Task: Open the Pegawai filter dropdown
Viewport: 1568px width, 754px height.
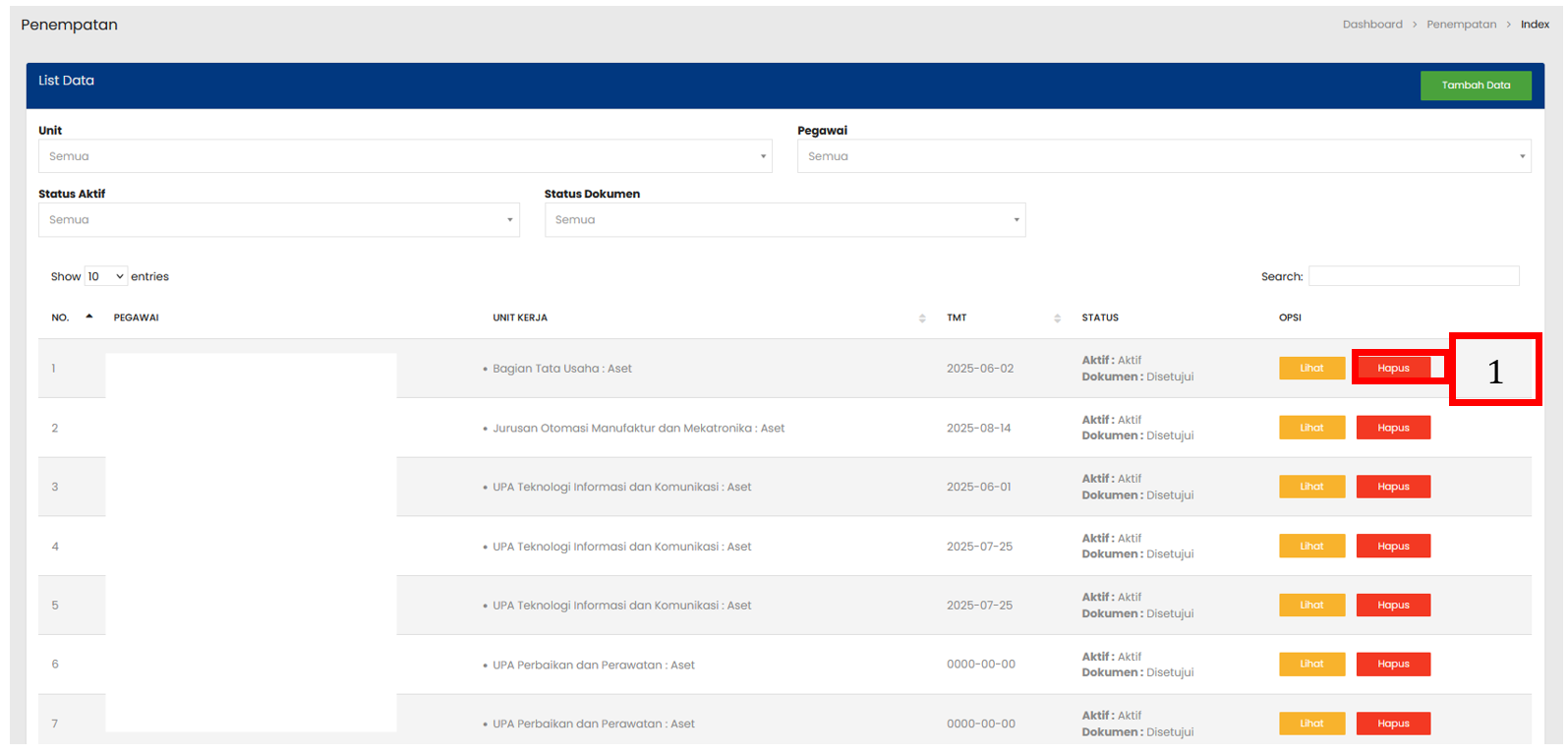Action: point(1163,156)
